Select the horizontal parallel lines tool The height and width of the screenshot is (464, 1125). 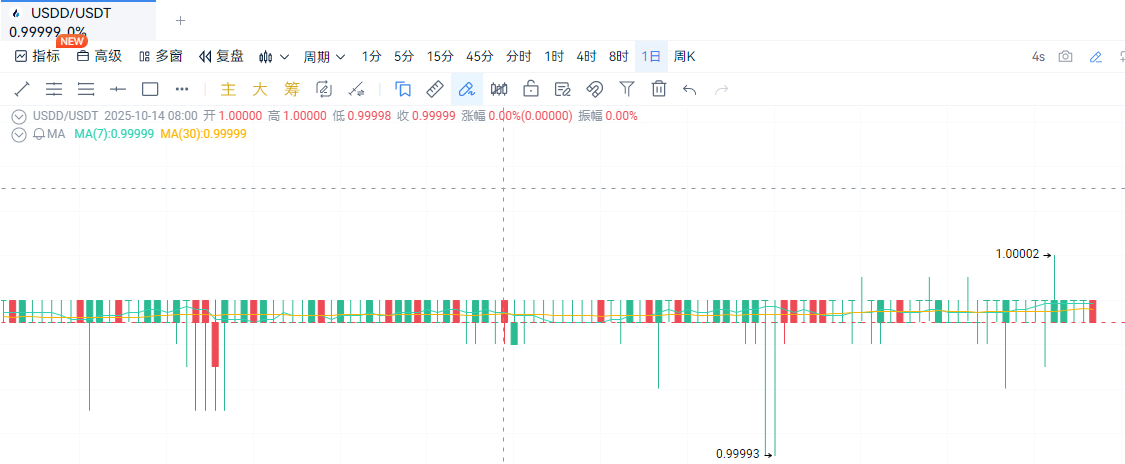click(x=86, y=89)
